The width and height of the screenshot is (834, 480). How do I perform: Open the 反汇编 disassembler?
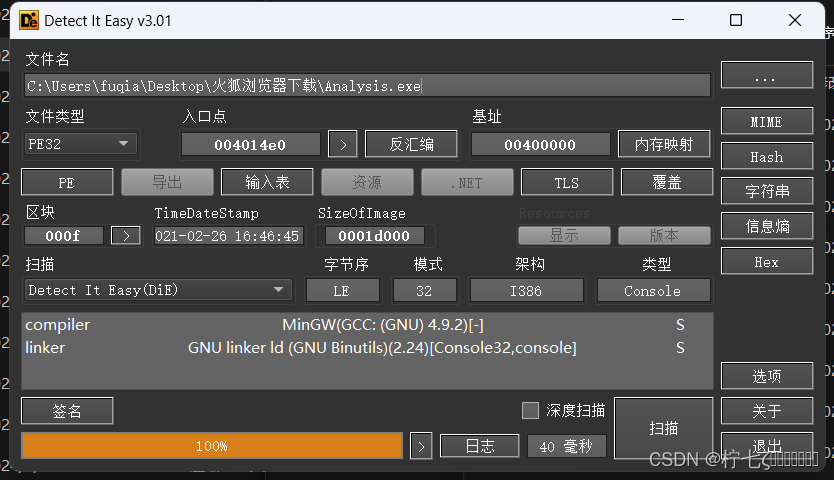(411, 144)
